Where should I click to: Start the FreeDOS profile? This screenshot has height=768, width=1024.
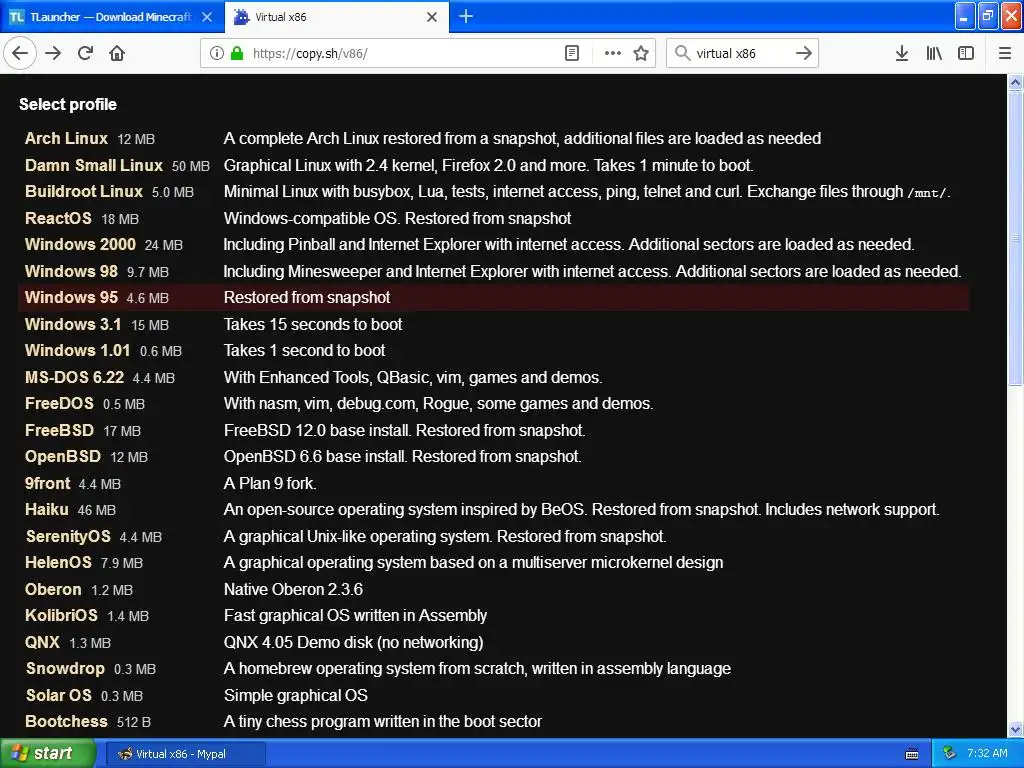(59, 404)
